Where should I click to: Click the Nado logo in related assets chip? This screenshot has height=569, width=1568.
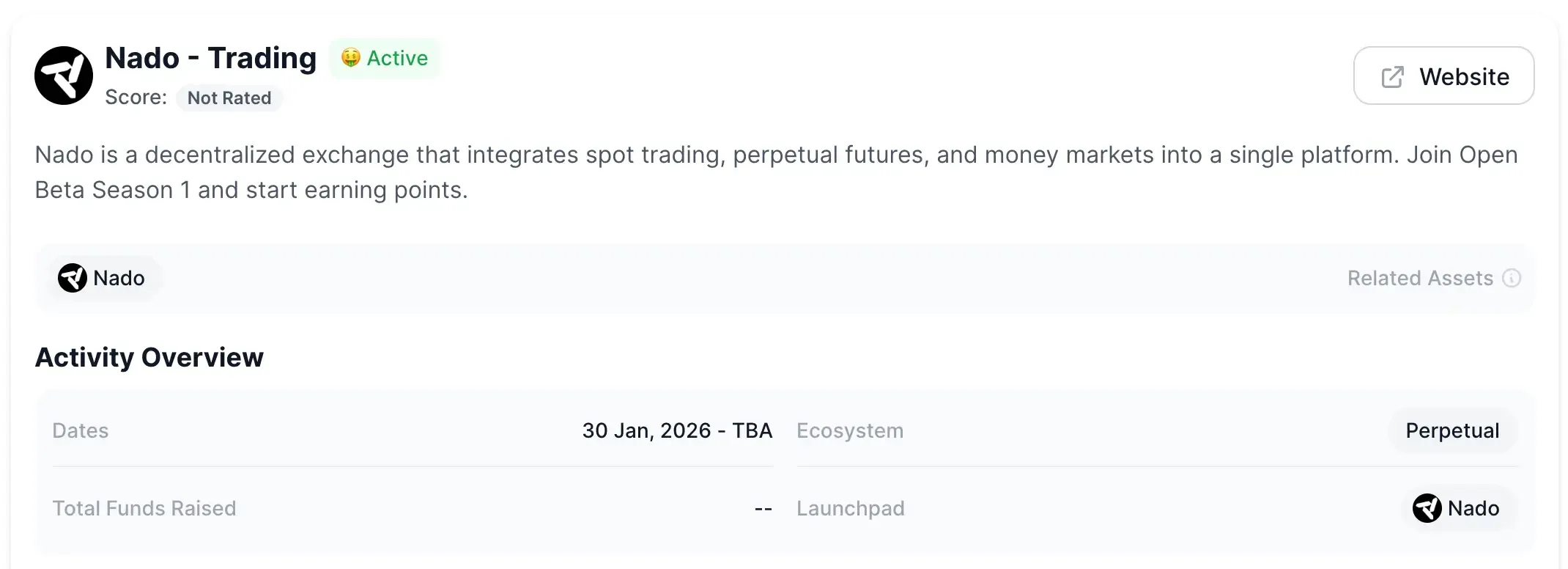click(73, 278)
